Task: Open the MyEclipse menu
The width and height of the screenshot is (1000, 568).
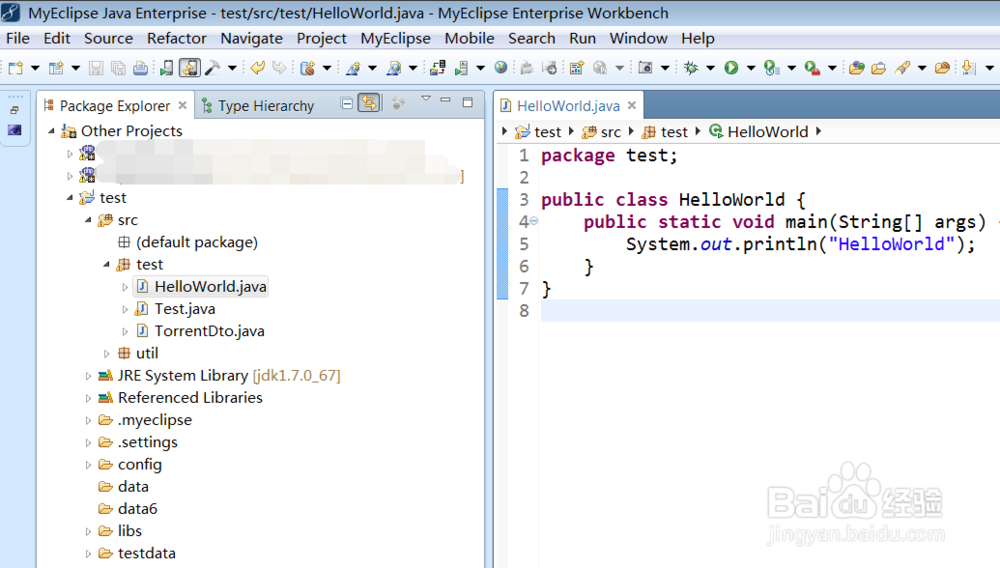Action: tap(395, 38)
